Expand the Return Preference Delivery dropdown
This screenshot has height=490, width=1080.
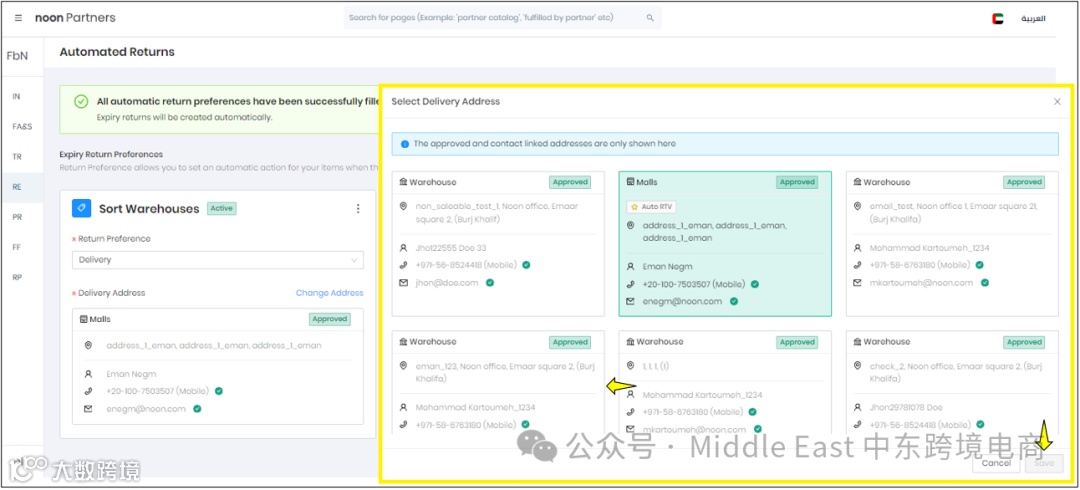(218, 260)
